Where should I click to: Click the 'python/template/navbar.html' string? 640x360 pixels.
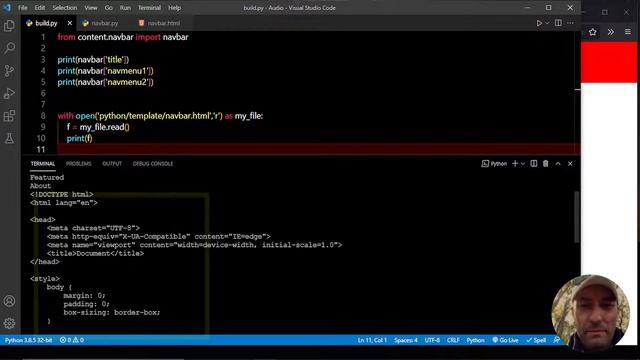click(x=154, y=116)
